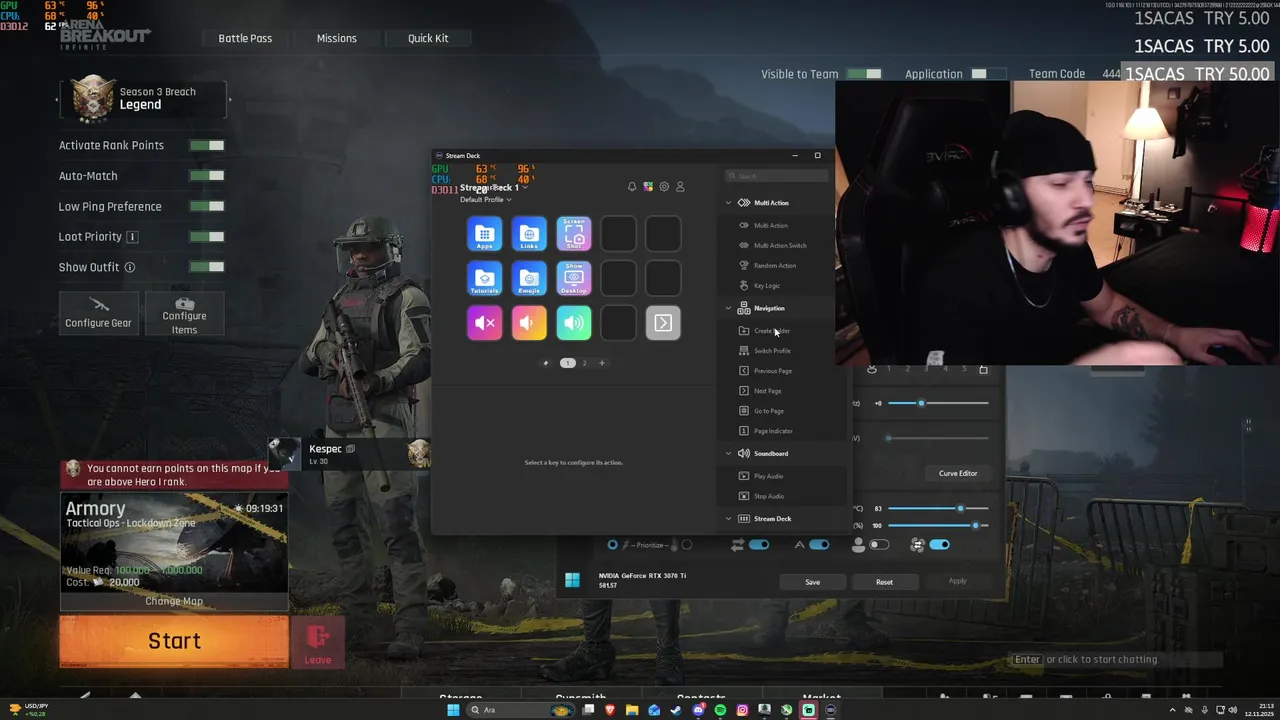1280x720 pixels.
Task: Select the Tutorials key
Action: (485, 278)
